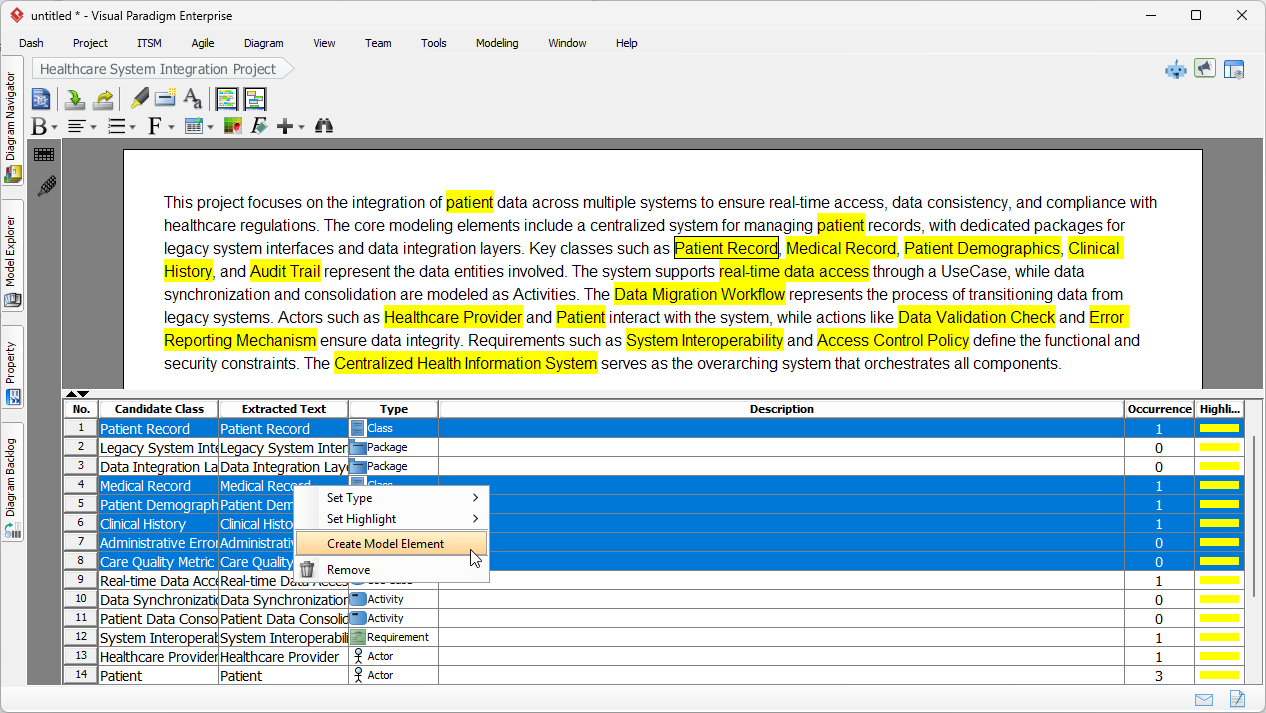This screenshot has height=713, width=1266.
Task: Open the font color picker swatch
Action: click(231, 126)
